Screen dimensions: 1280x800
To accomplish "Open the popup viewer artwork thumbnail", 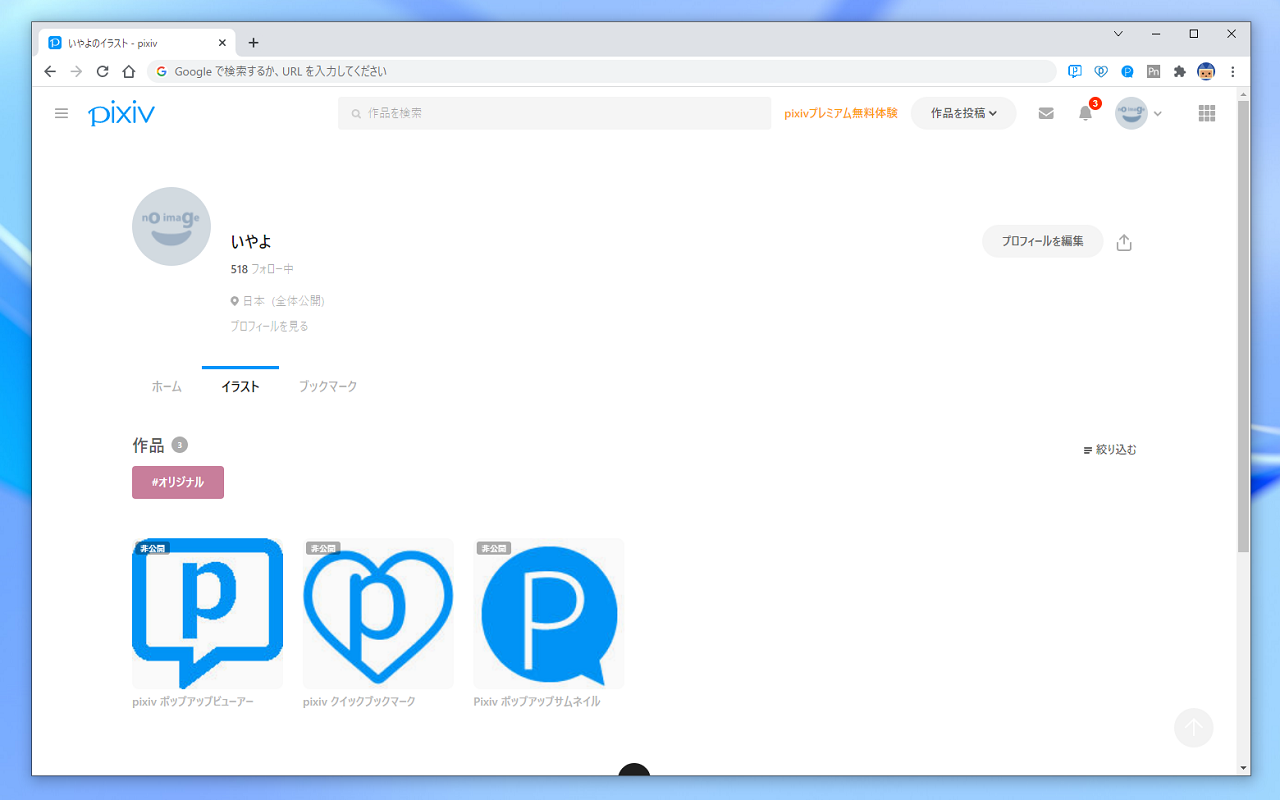I will [x=207, y=613].
